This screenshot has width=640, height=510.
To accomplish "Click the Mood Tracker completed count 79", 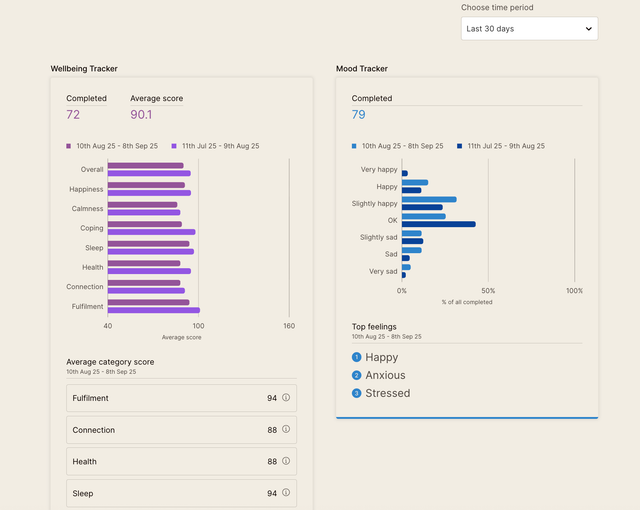I will 359,115.
